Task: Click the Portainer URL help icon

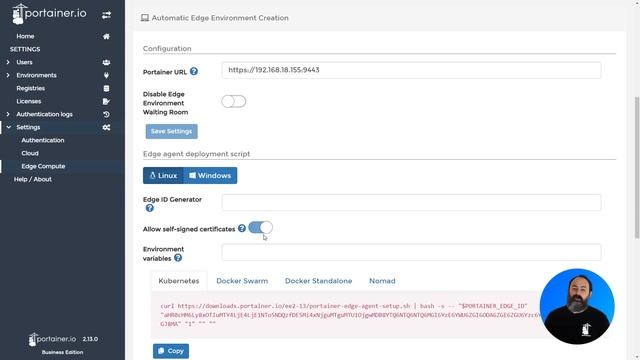Action: (x=194, y=71)
